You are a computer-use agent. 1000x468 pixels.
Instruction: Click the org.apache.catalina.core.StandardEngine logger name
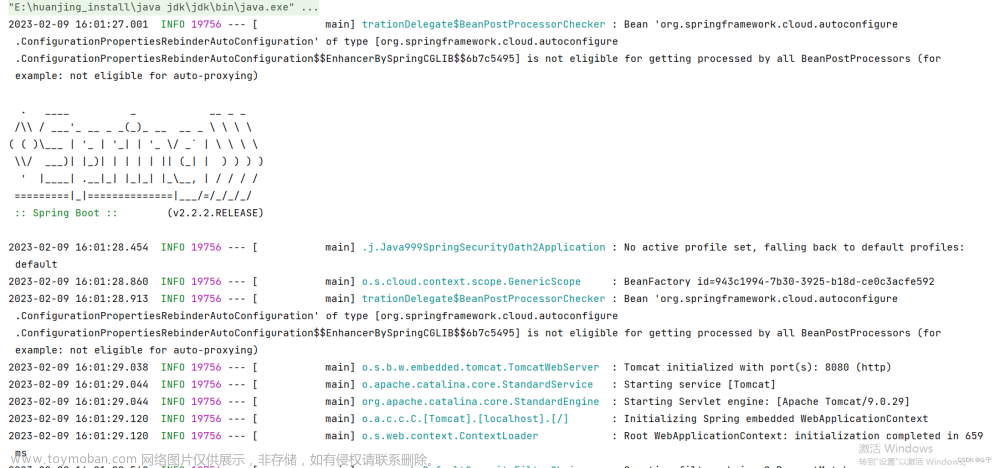(x=480, y=402)
